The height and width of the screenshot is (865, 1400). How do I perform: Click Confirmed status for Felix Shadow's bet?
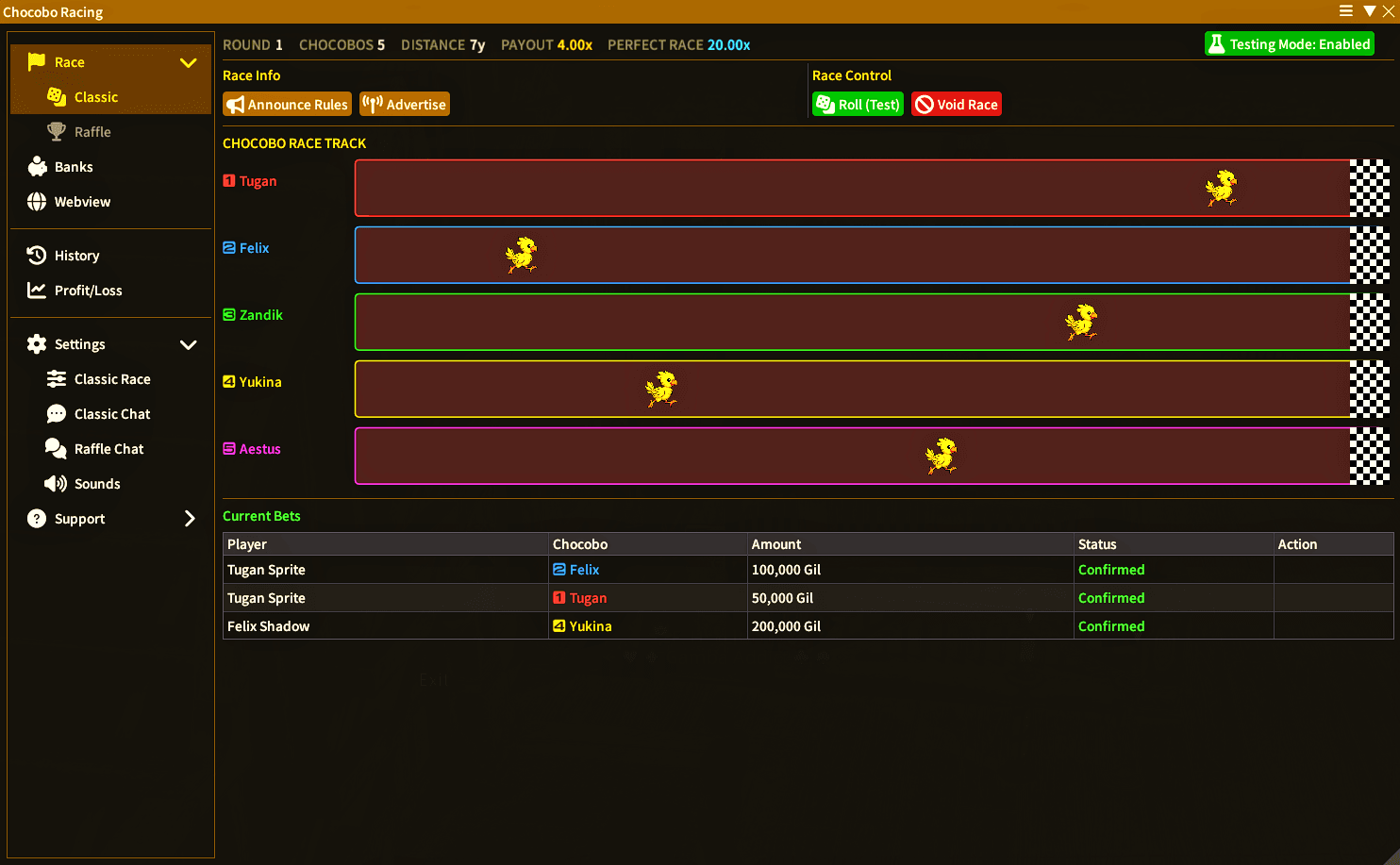pos(1111,626)
